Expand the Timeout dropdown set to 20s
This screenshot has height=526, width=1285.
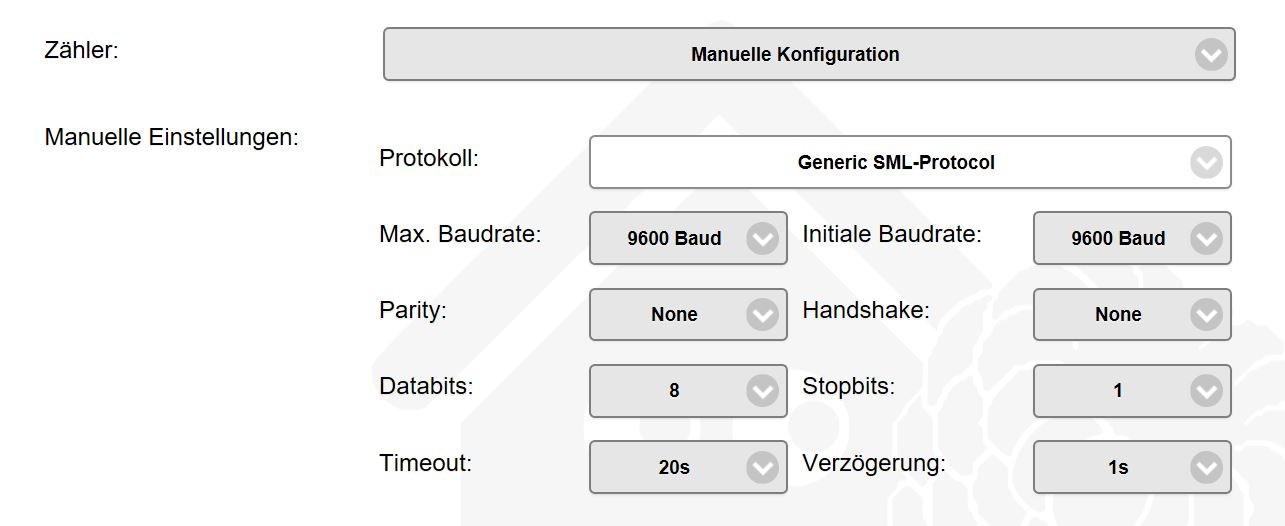click(x=674, y=467)
